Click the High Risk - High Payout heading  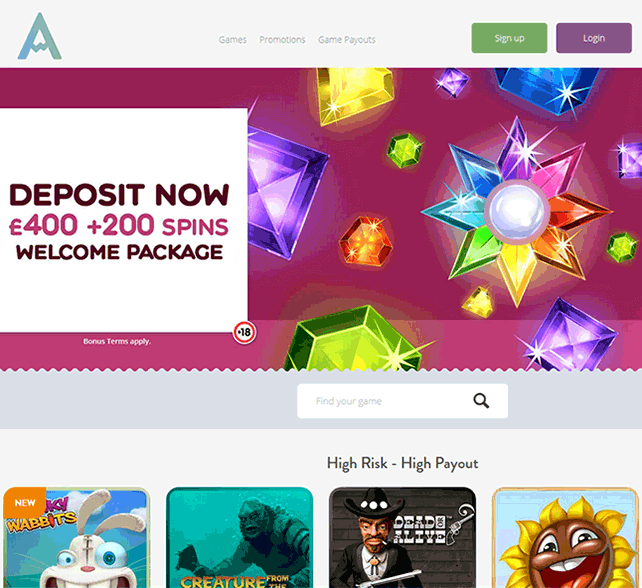(402, 463)
